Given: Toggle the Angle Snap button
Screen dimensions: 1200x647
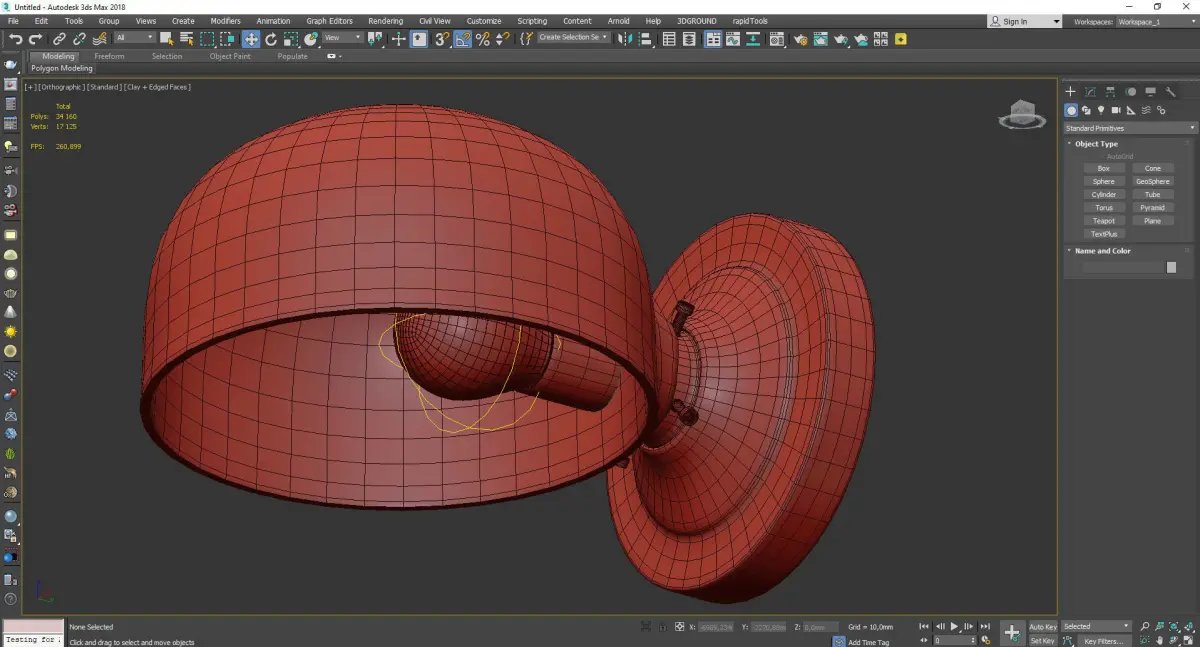Looking at the screenshot, I should point(463,39).
